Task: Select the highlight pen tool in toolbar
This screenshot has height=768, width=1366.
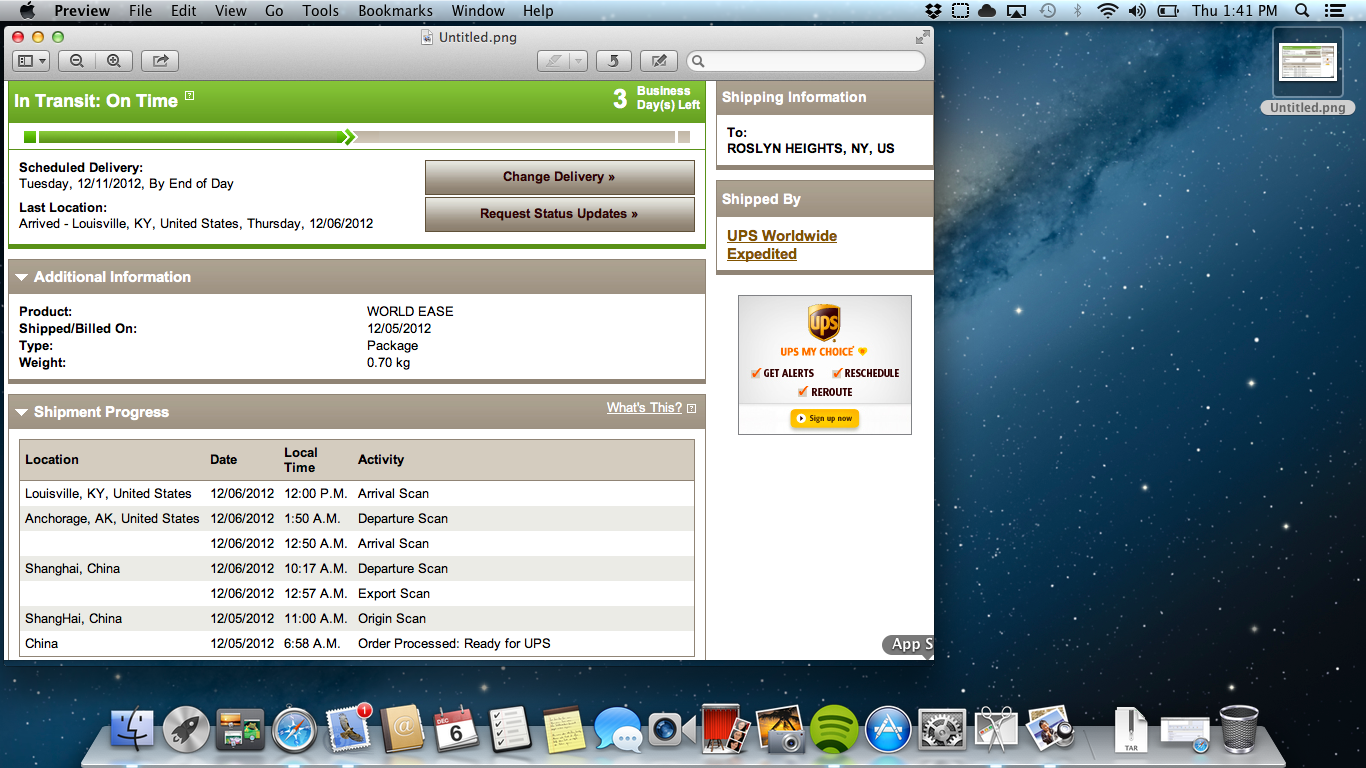Action: [552, 61]
